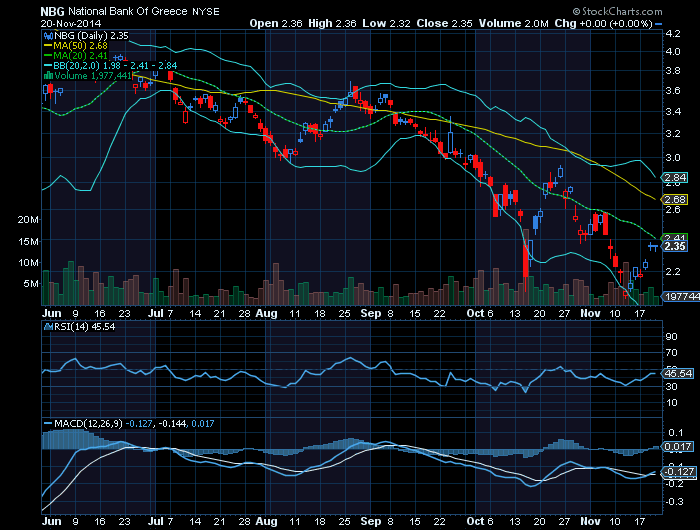This screenshot has width=700, height=530.
Task: Click the RSI(14) indicator icon
Action: (x=48, y=327)
